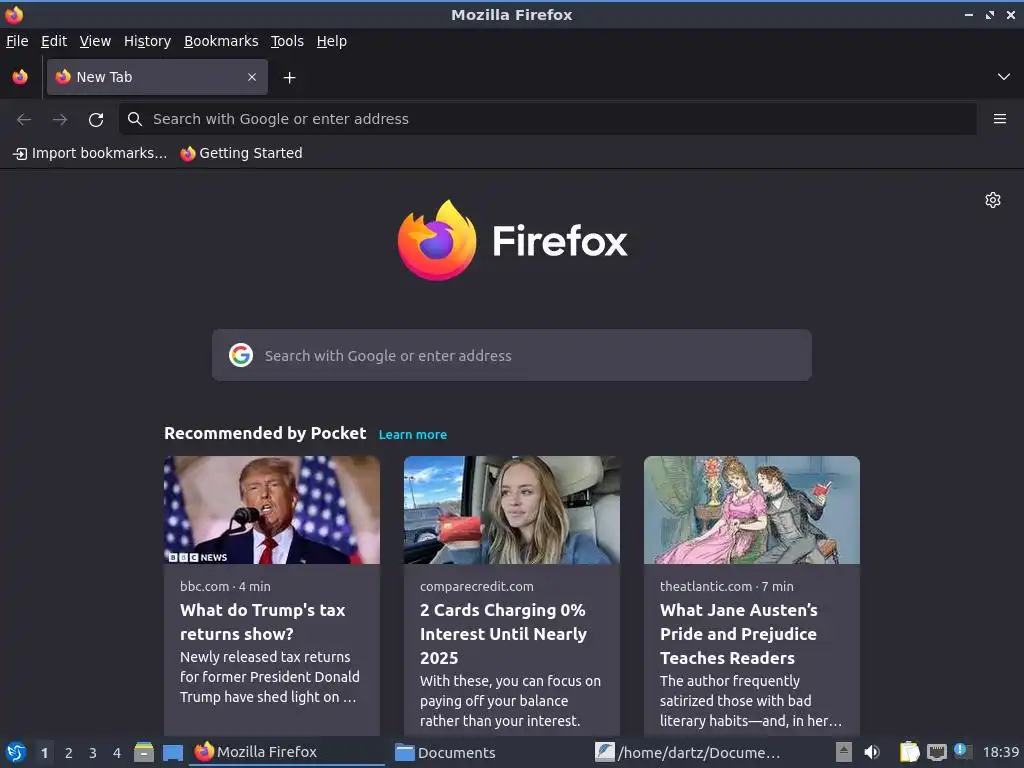Click the Firefox logo on the new tab page
The image size is (1024, 768).
(513, 240)
